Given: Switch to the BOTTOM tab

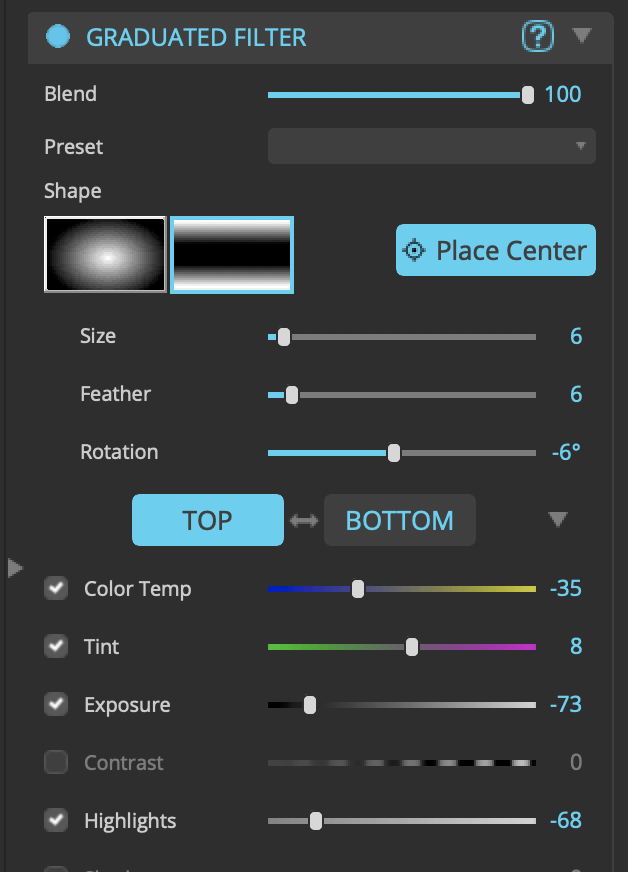Looking at the screenshot, I should [x=399, y=520].
